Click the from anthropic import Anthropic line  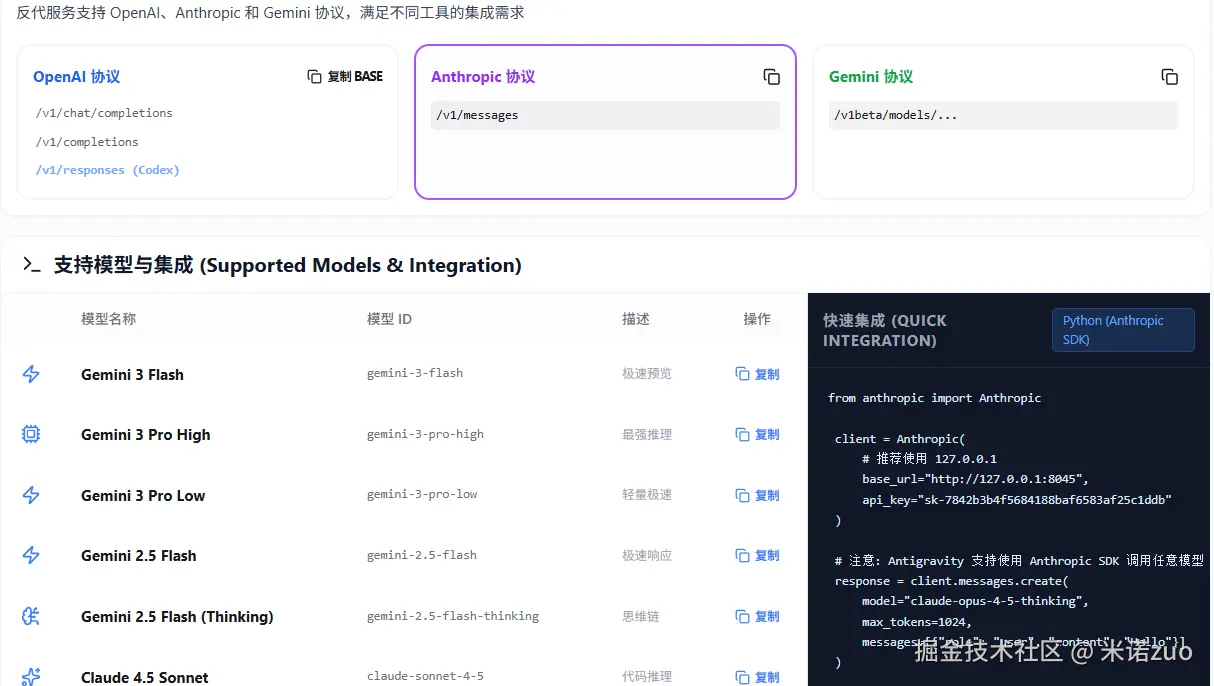pyautogui.click(x=935, y=398)
